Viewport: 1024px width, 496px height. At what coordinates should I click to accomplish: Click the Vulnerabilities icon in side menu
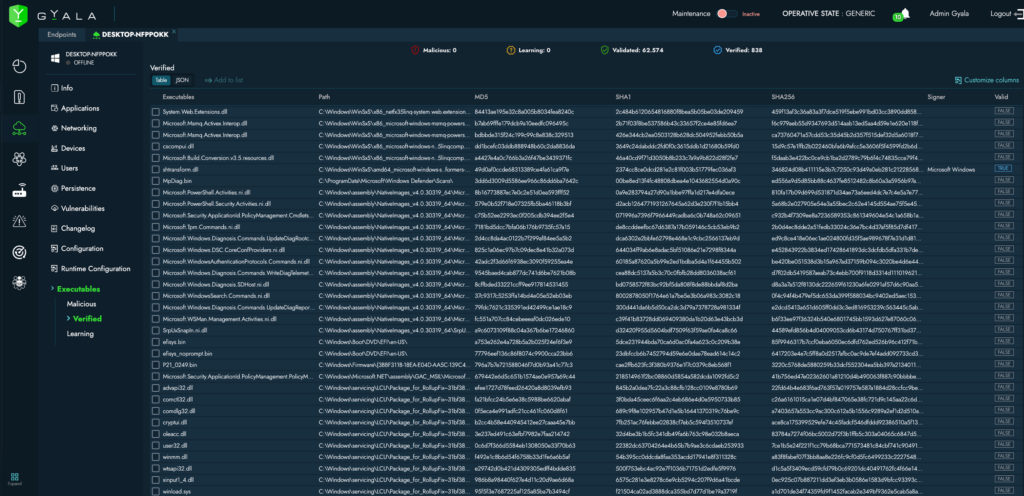point(54,208)
